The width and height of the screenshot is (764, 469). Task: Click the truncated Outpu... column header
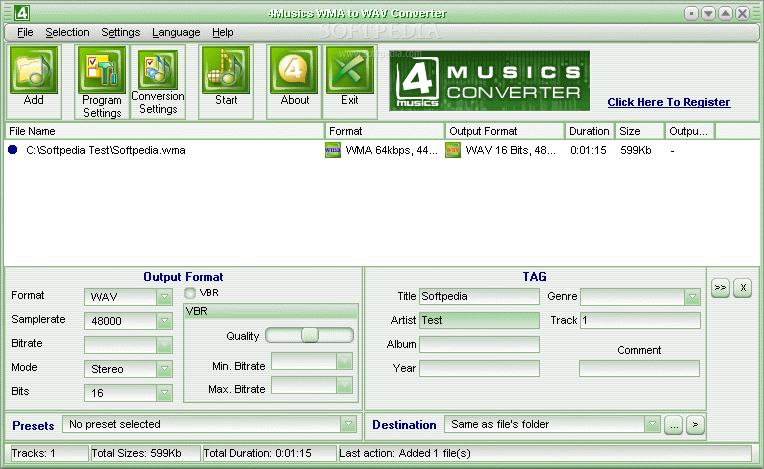click(690, 131)
